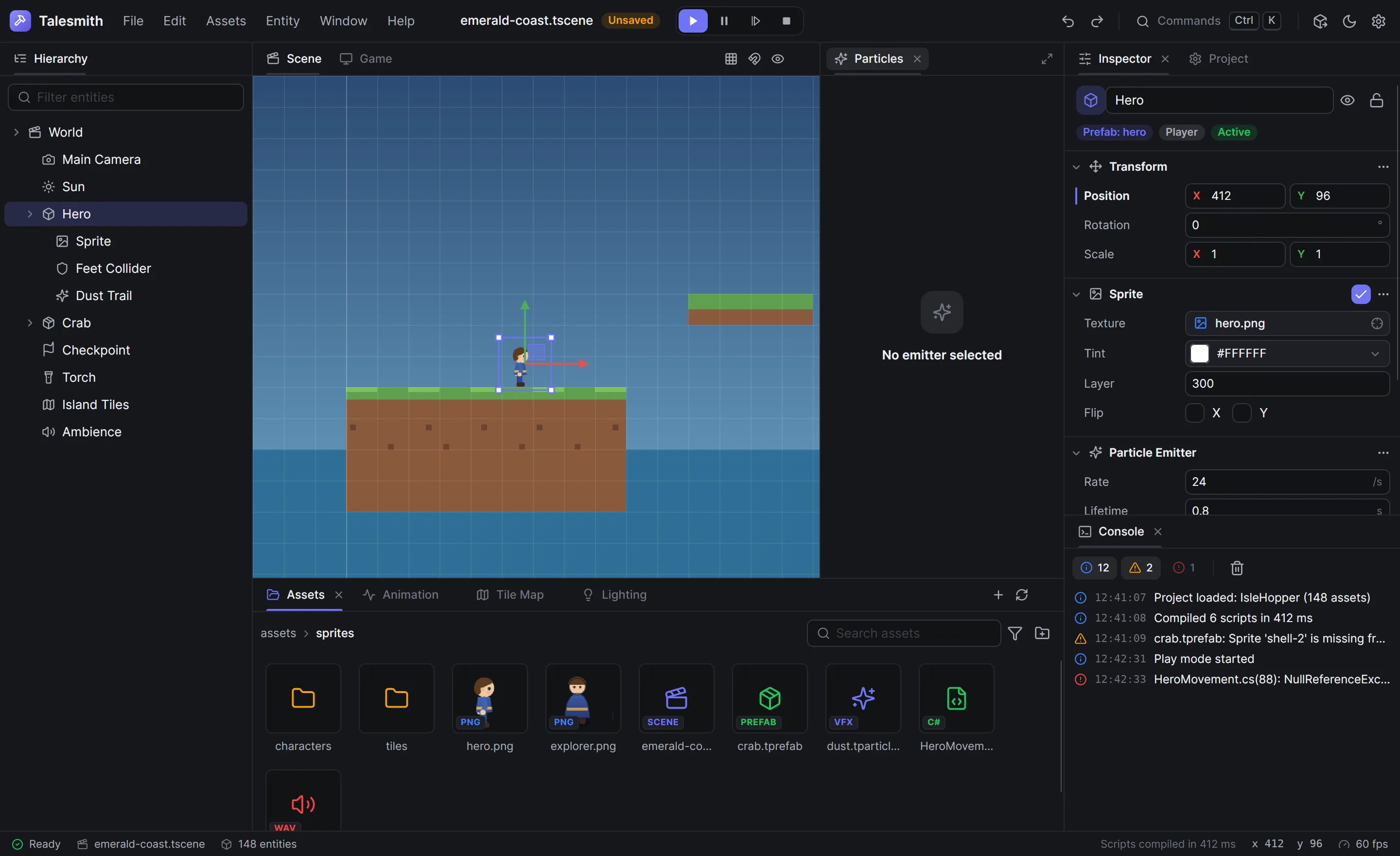Expand the Crab entity in Hierarchy
This screenshot has width=1400, height=856.
click(x=30, y=323)
